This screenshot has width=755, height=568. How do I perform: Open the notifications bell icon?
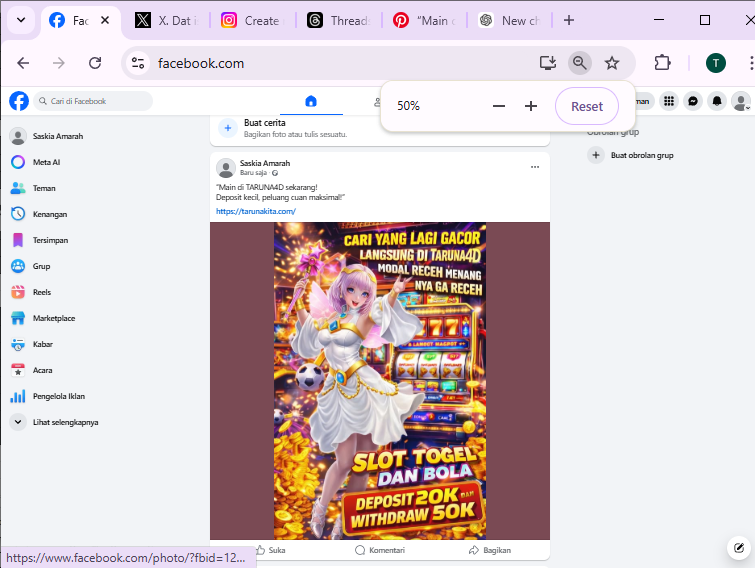(717, 101)
